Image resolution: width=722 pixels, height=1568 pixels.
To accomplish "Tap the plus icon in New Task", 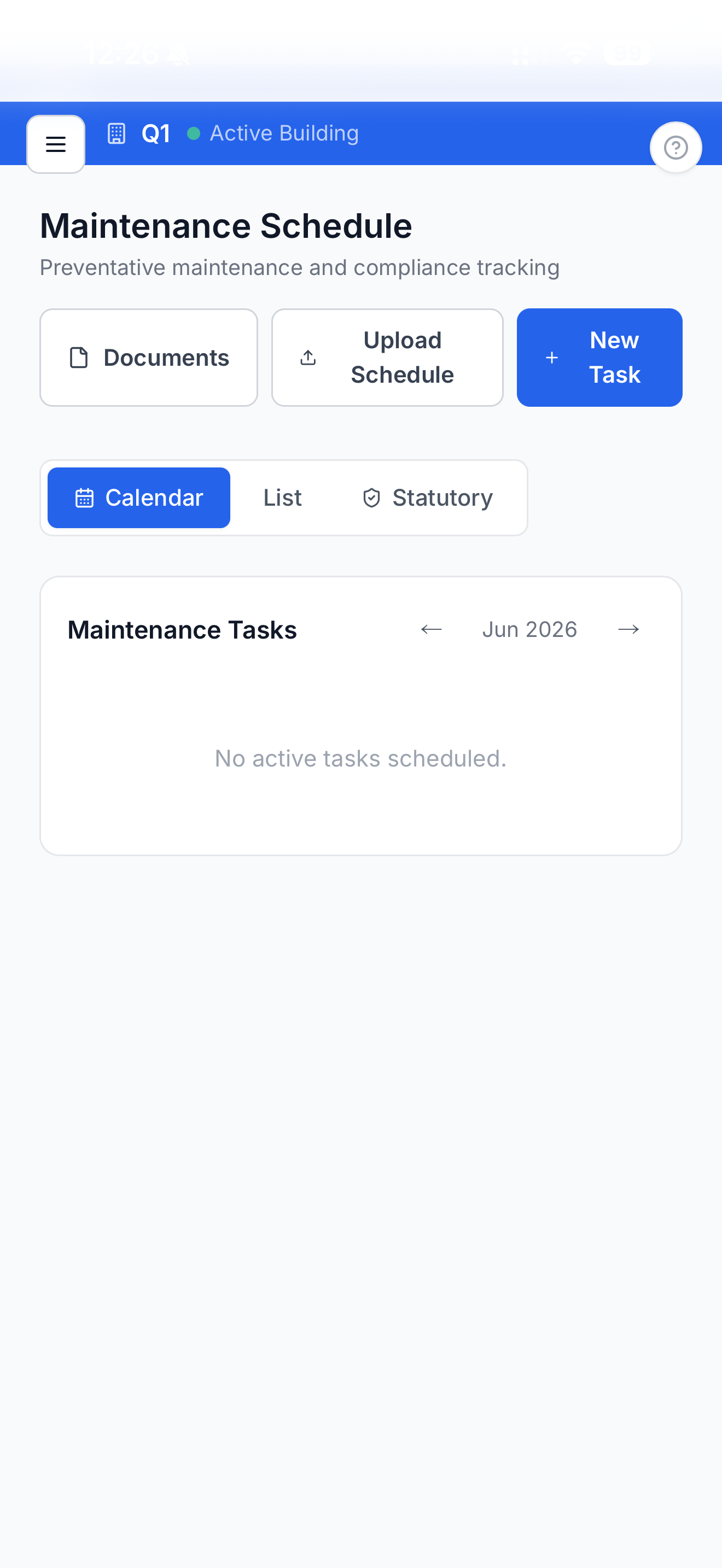I will click(551, 358).
